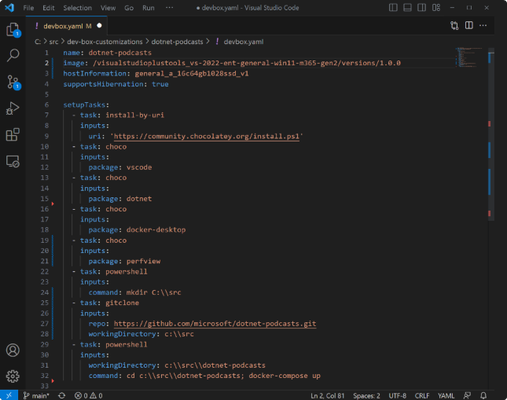
Task: Click breadcrumb segment 'src'
Action: pos(54,42)
